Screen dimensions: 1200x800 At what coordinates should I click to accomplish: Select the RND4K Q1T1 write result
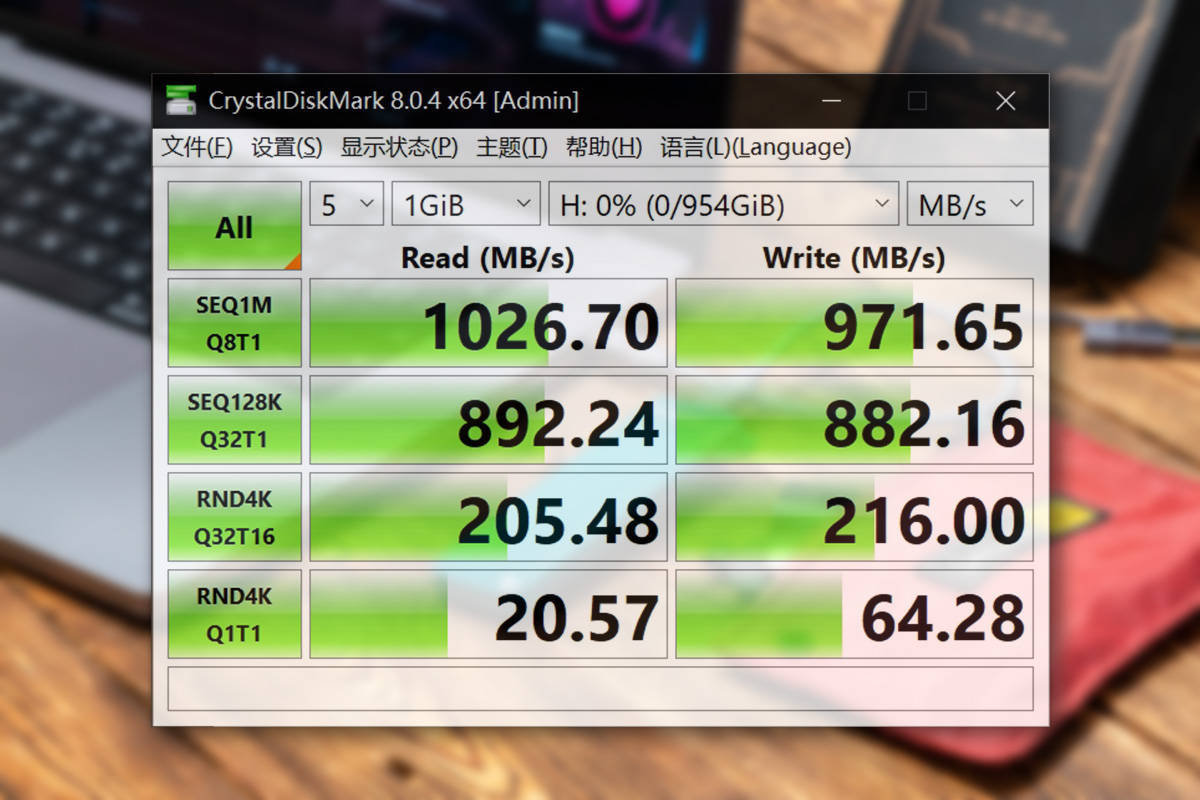[x=855, y=612]
